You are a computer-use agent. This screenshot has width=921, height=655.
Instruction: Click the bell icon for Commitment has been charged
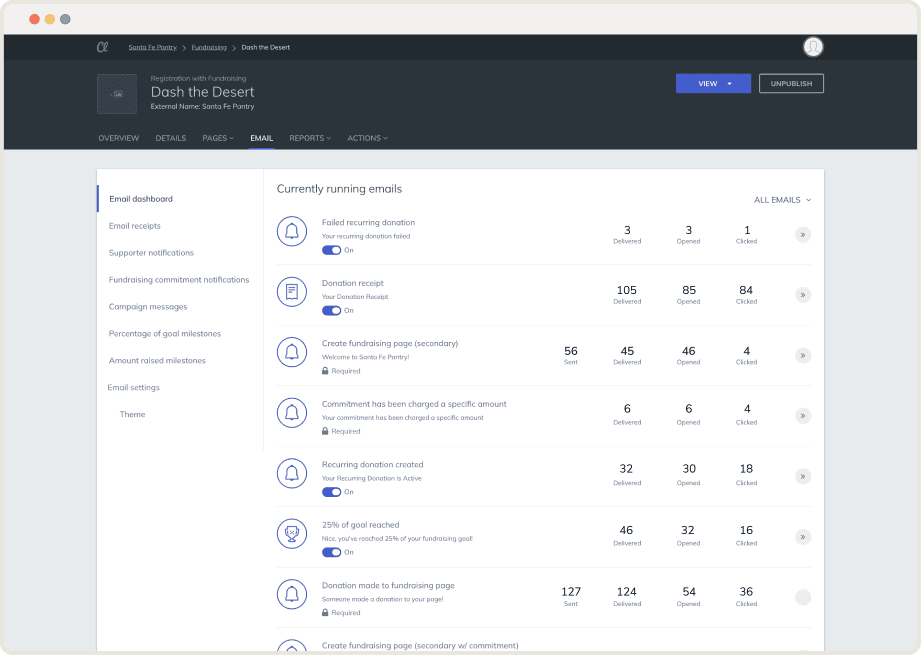click(x=292, y=412)
